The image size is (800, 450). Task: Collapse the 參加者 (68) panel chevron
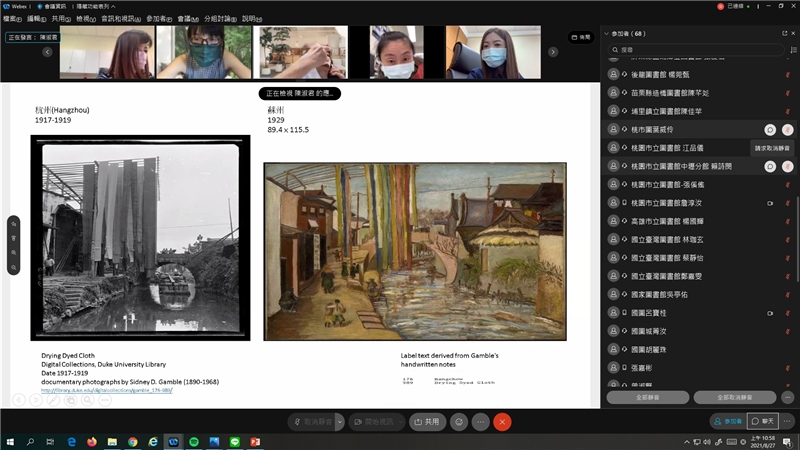[607, 34]
